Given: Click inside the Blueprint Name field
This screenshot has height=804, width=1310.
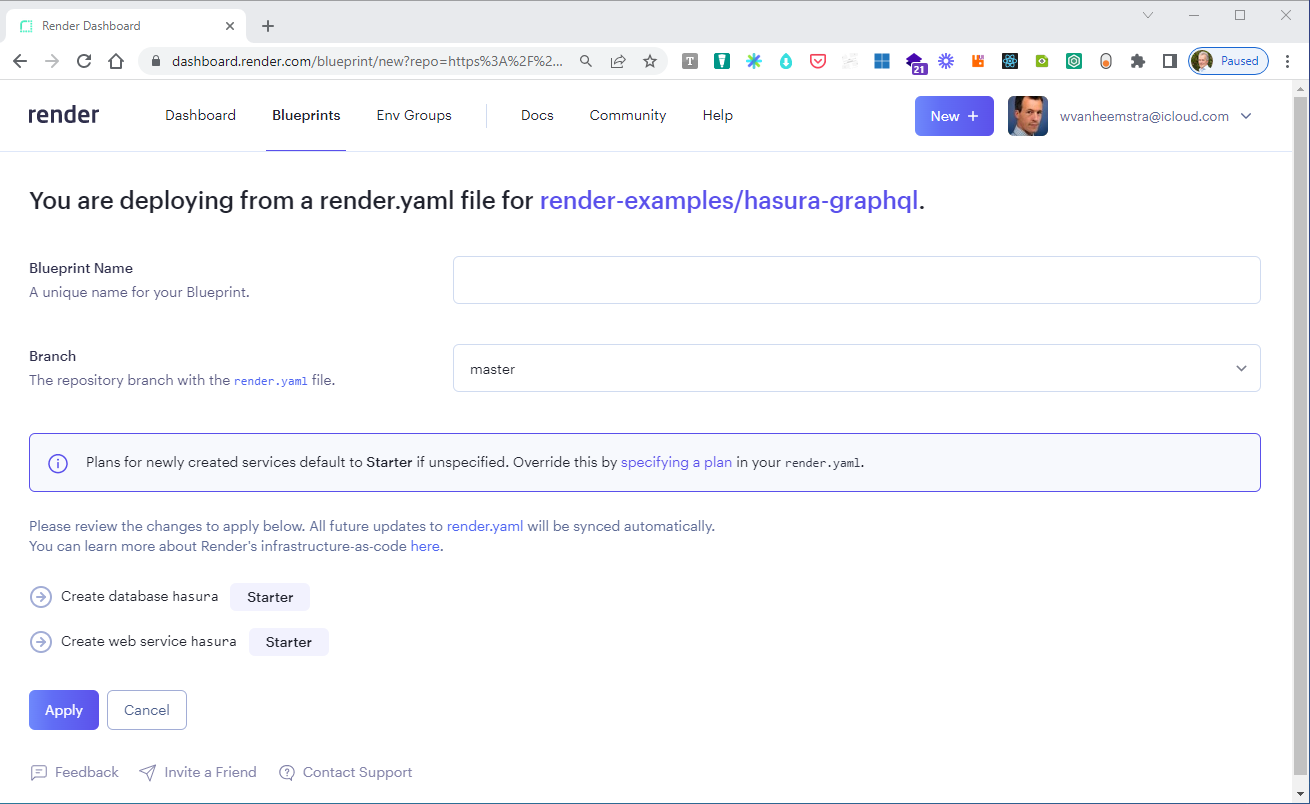Looking at the screenshot, I should tap(856, 280).
